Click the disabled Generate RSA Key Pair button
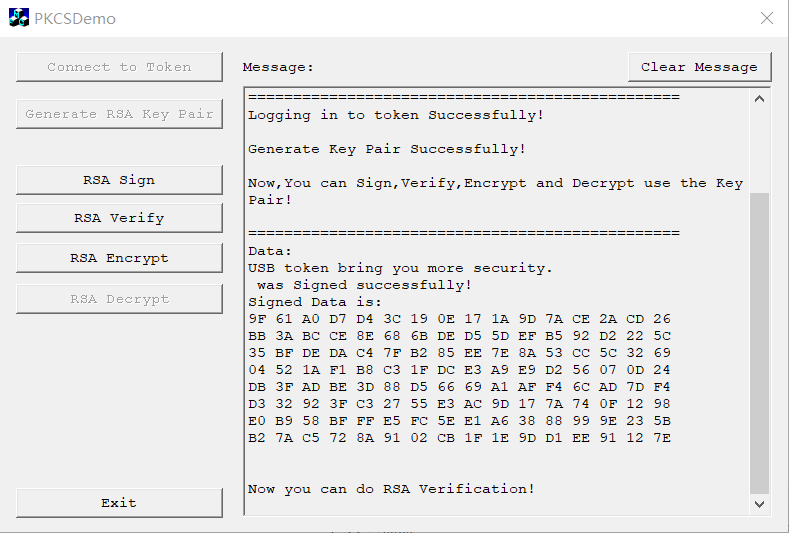This screenshot has height=533, width=789. 119,114
